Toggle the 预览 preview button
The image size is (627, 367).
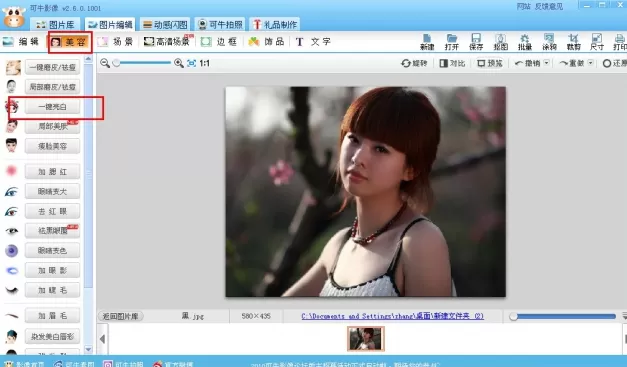pyautogui.click(x=490, y=63)
